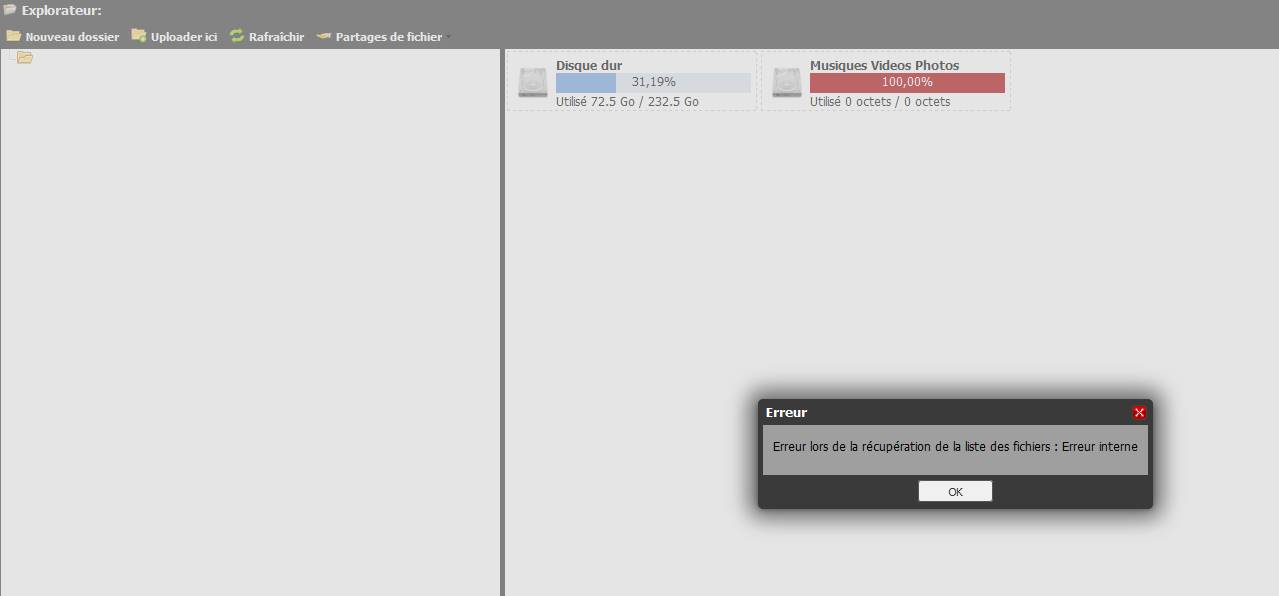Image resolution: width=1279 pixels, height=596 pixels.
Task: Click the error message about récupération des fichiers
Action: (955, 447)
